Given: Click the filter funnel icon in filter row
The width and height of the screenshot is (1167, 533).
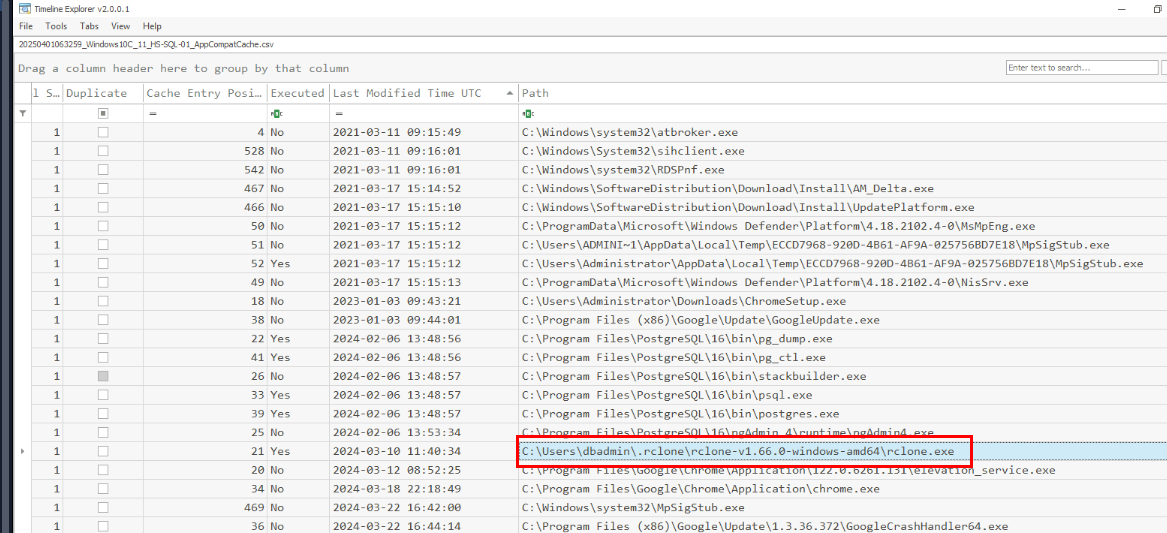Looking at the screenshot, I should tap(23, 114).
